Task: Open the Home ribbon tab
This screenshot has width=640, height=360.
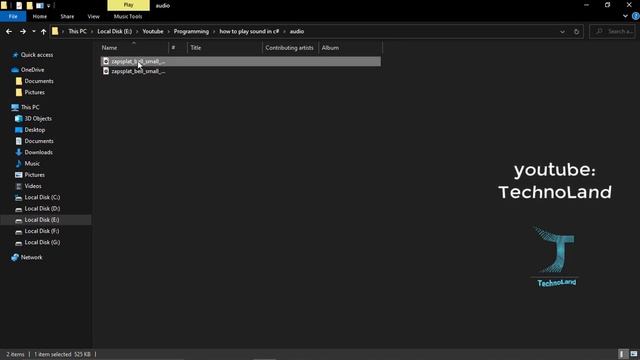Action: [x=40, y=16]
